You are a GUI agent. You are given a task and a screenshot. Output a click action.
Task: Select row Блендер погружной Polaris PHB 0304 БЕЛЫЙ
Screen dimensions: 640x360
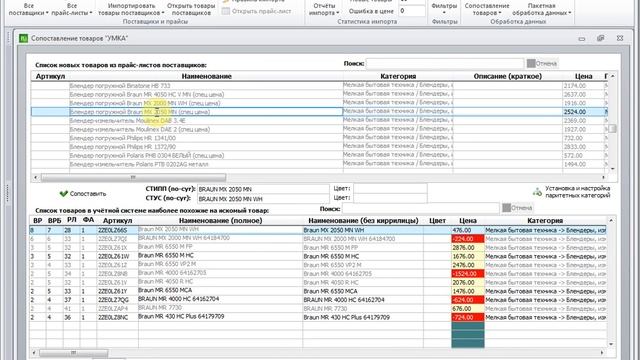pos(319,156)
